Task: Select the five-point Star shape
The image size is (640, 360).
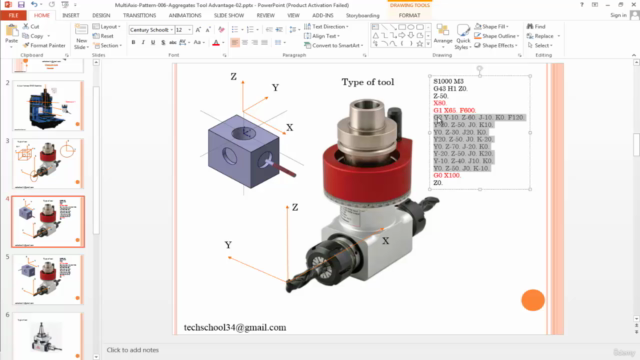Action: click(x=420, y=43)
